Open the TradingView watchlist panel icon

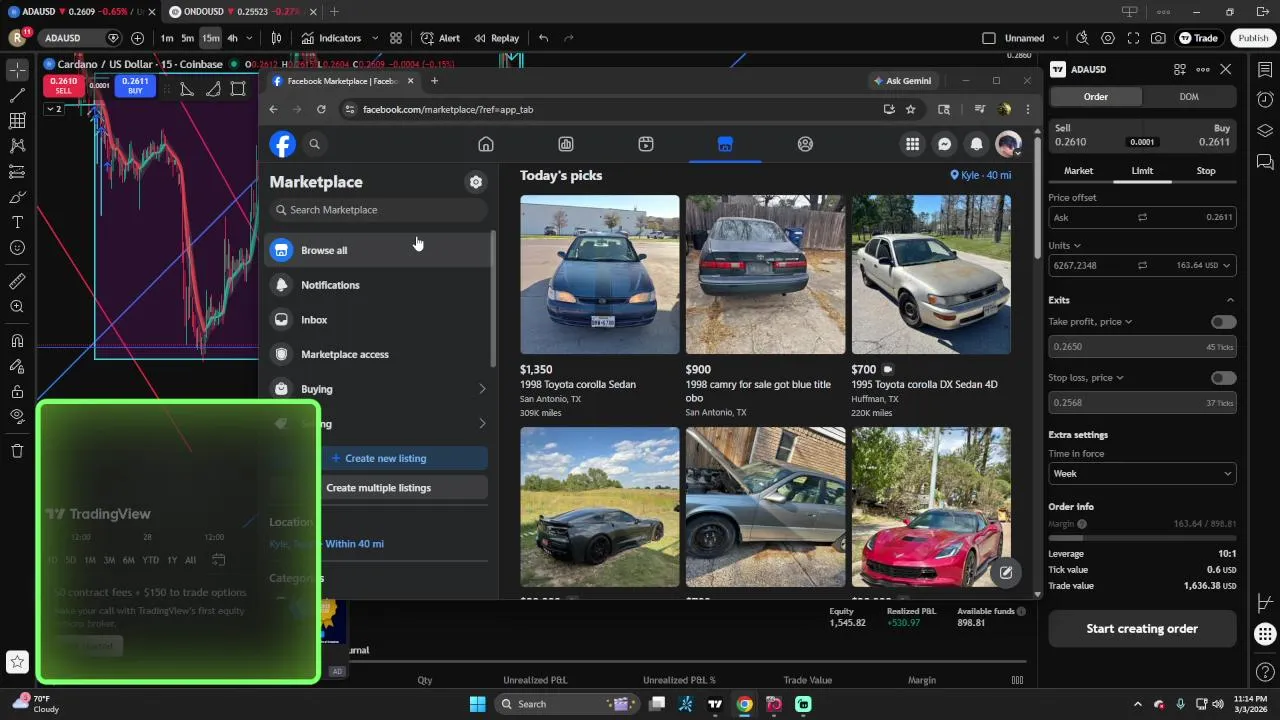coord(1265,69)
